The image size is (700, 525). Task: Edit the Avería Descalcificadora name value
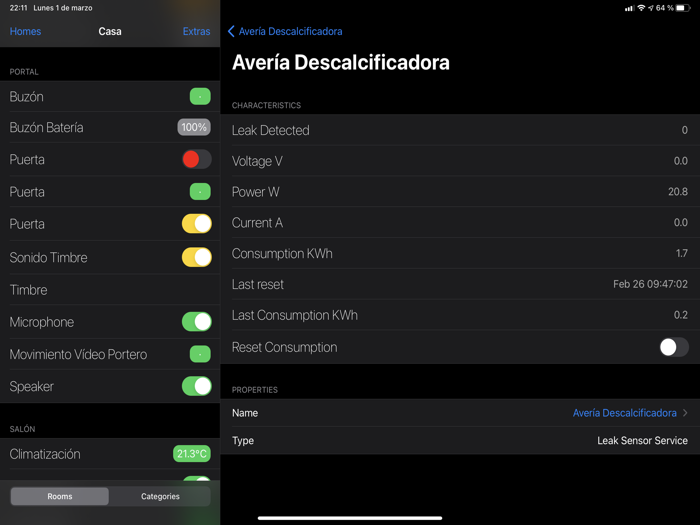[625, 413]
